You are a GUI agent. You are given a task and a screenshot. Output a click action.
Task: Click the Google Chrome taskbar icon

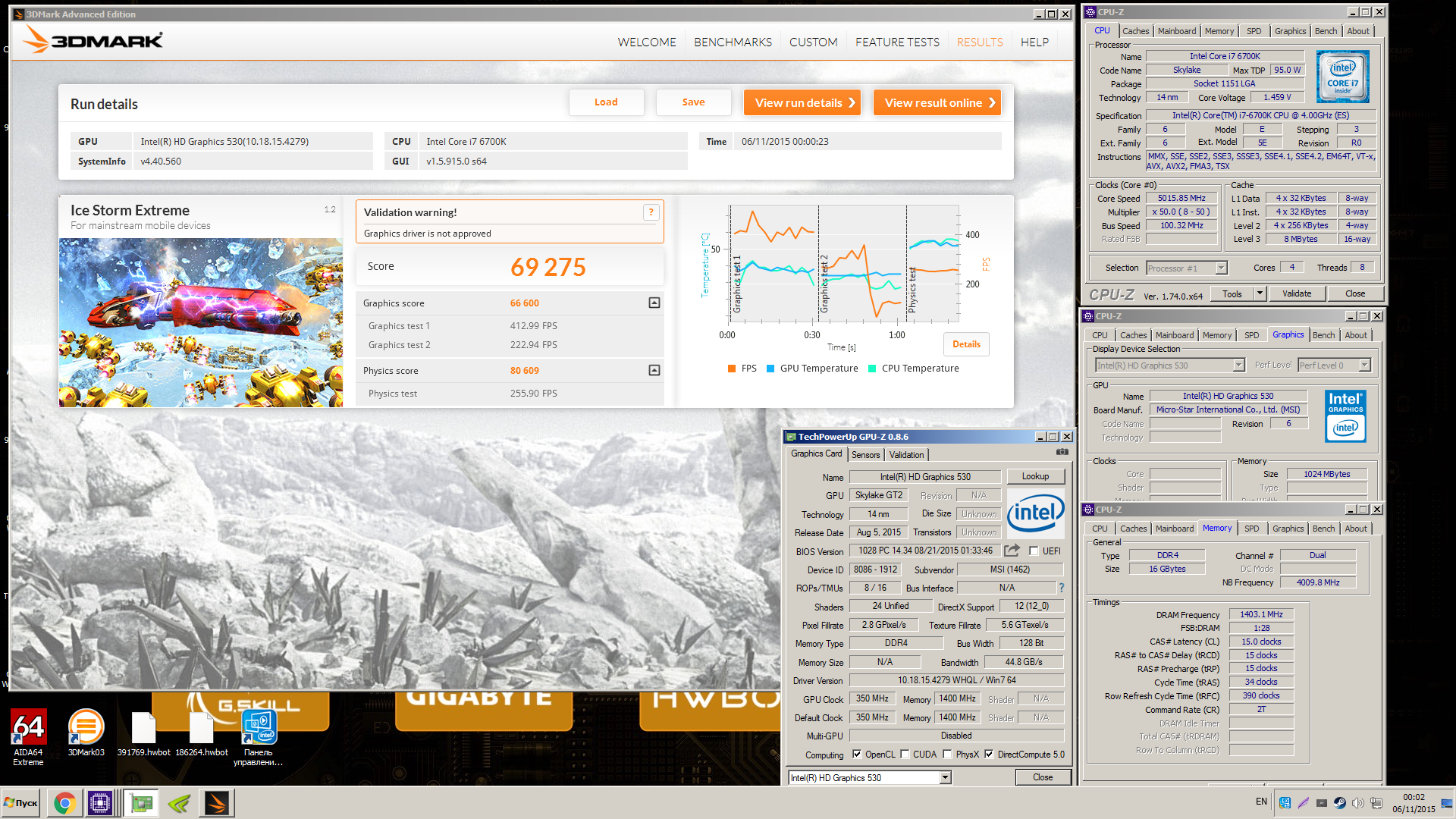64,803
